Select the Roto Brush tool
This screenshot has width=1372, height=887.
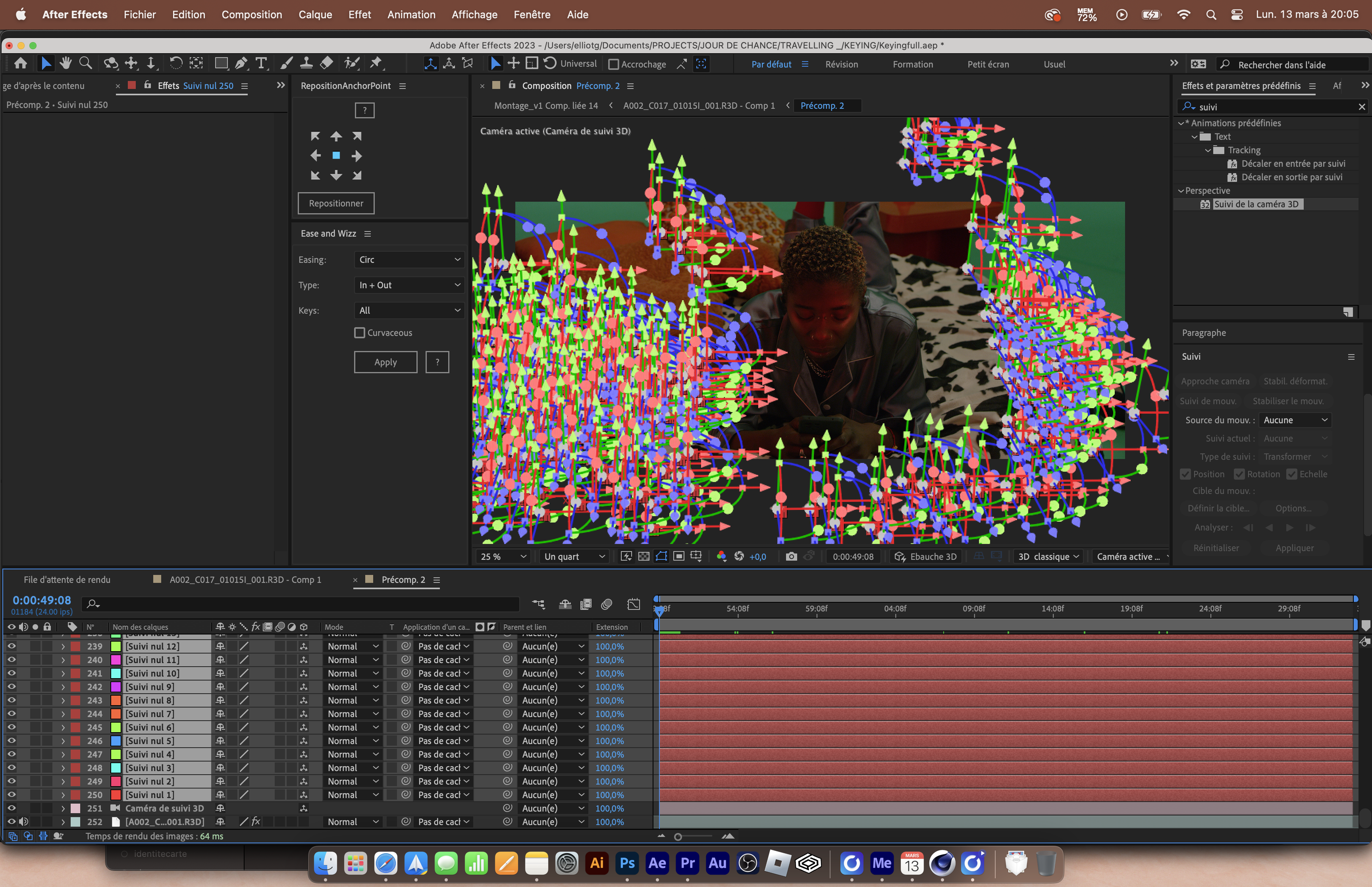click(351, 64)
